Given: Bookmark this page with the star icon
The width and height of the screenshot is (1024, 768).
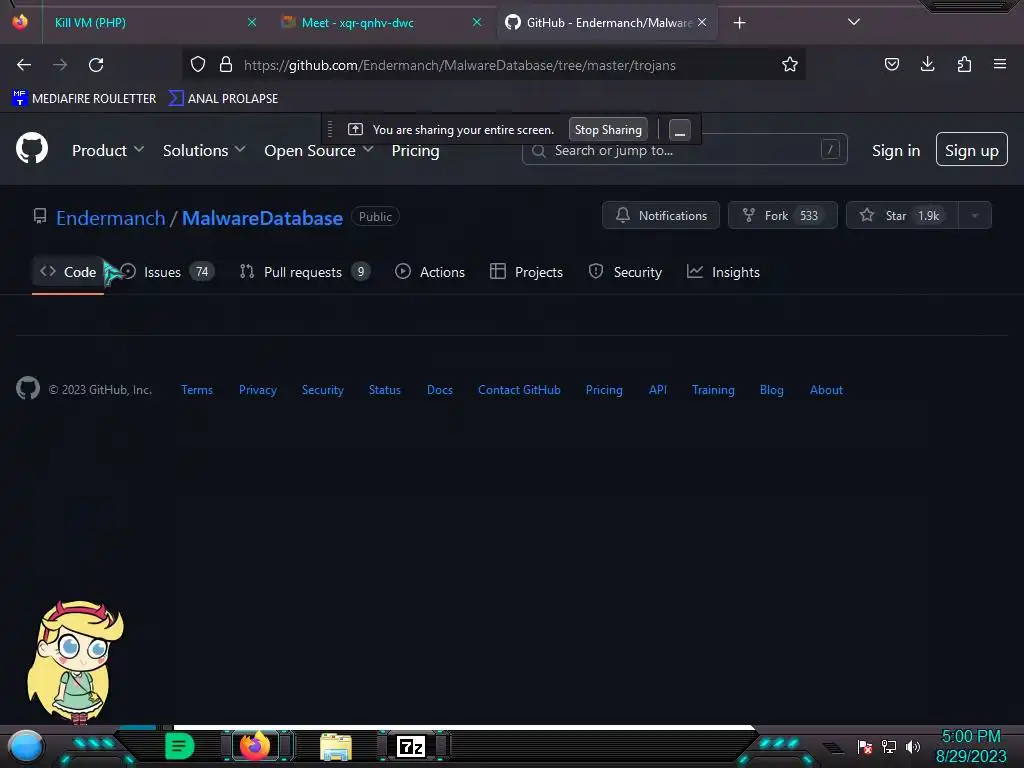Looking at the screenshot, I should [790, 64].
